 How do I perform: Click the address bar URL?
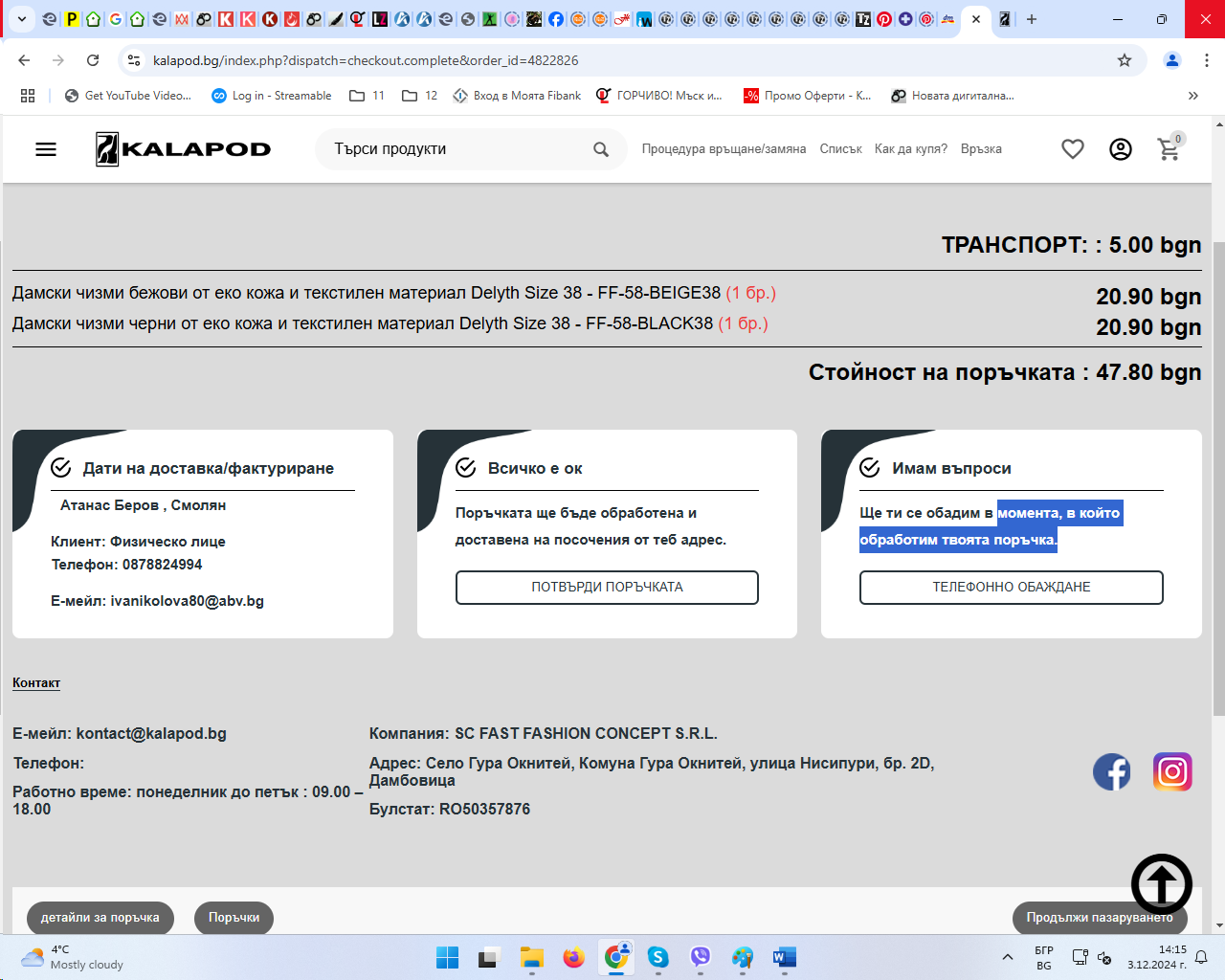tap(366, 60)
